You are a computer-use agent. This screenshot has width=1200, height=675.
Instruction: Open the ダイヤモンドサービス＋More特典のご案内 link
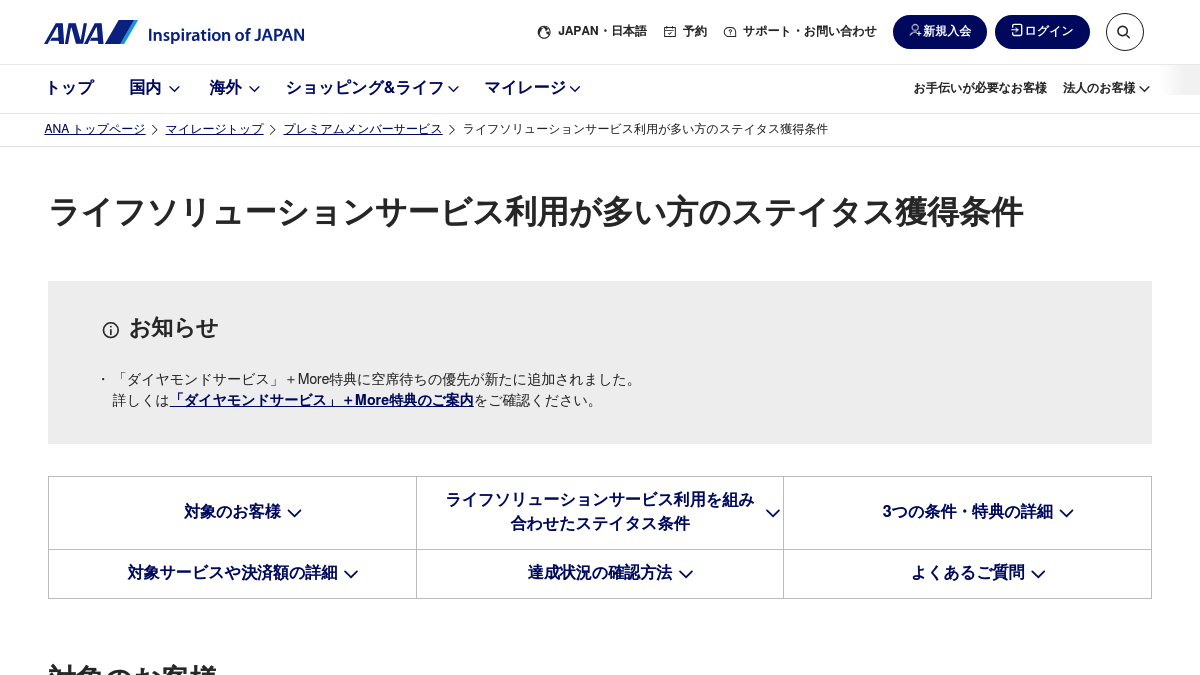tap(322, 400)
